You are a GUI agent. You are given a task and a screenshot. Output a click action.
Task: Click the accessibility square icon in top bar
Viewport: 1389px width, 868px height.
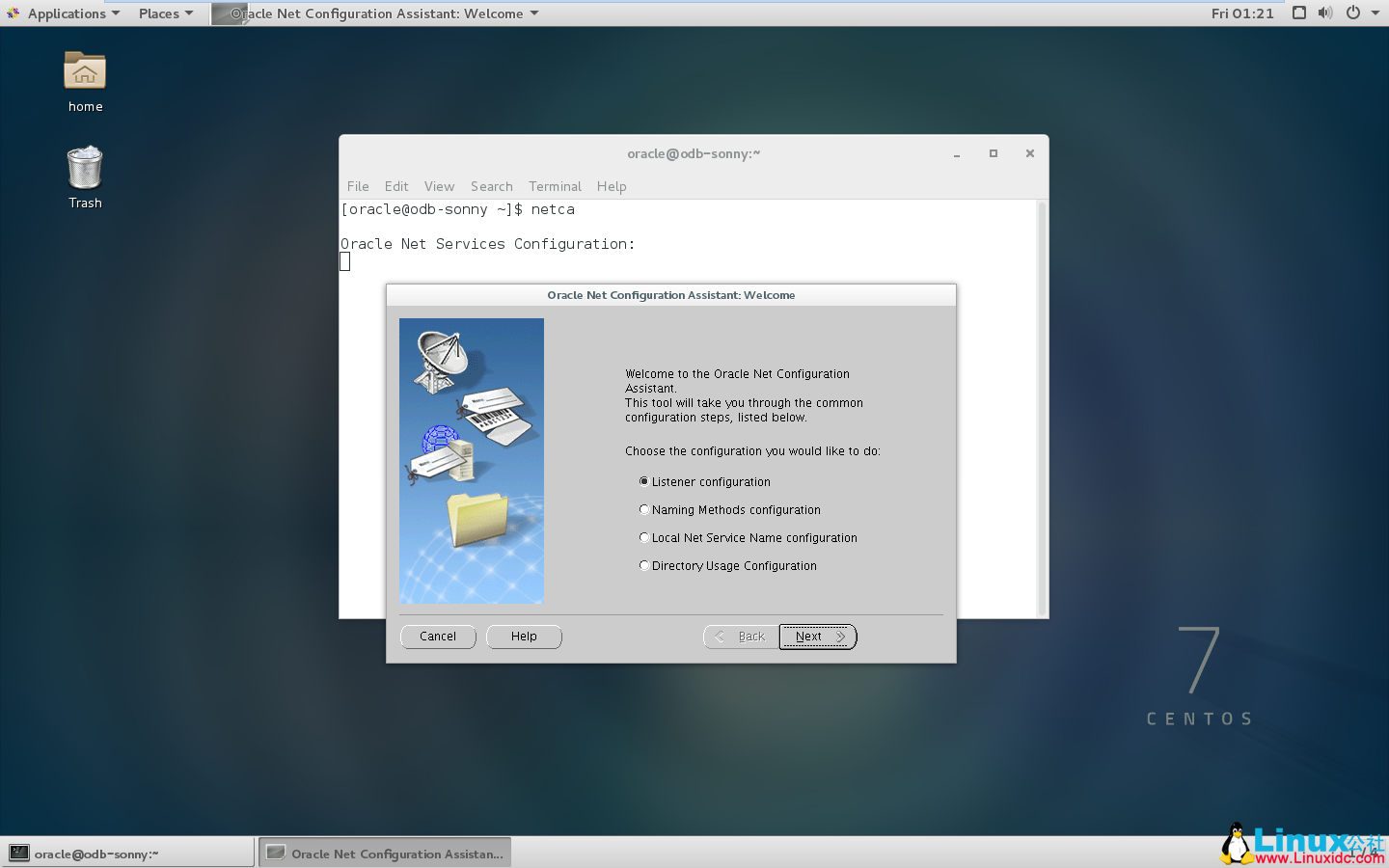(x=1299, y=14)
